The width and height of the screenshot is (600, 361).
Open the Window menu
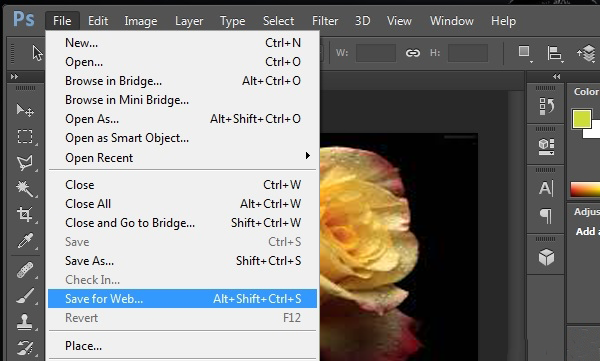point(452,21)
